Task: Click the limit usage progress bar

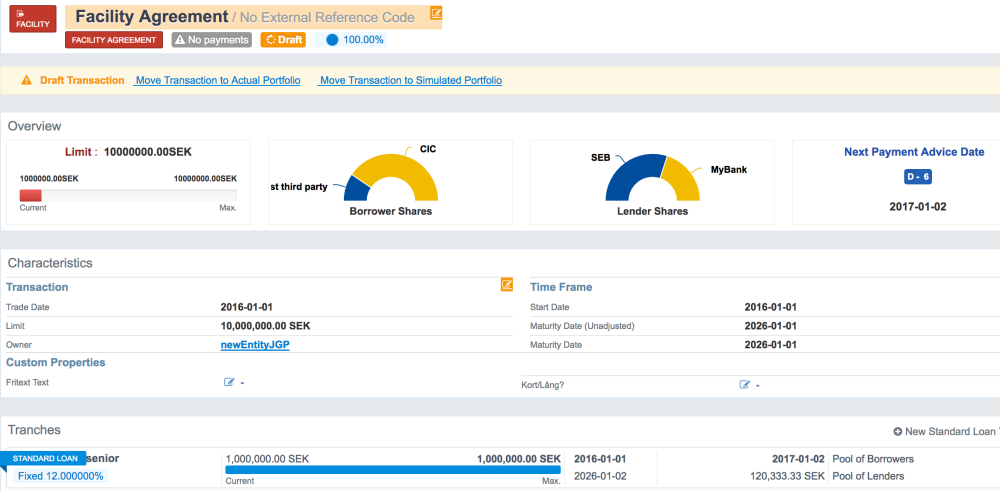Action: [x=128, y=195]
